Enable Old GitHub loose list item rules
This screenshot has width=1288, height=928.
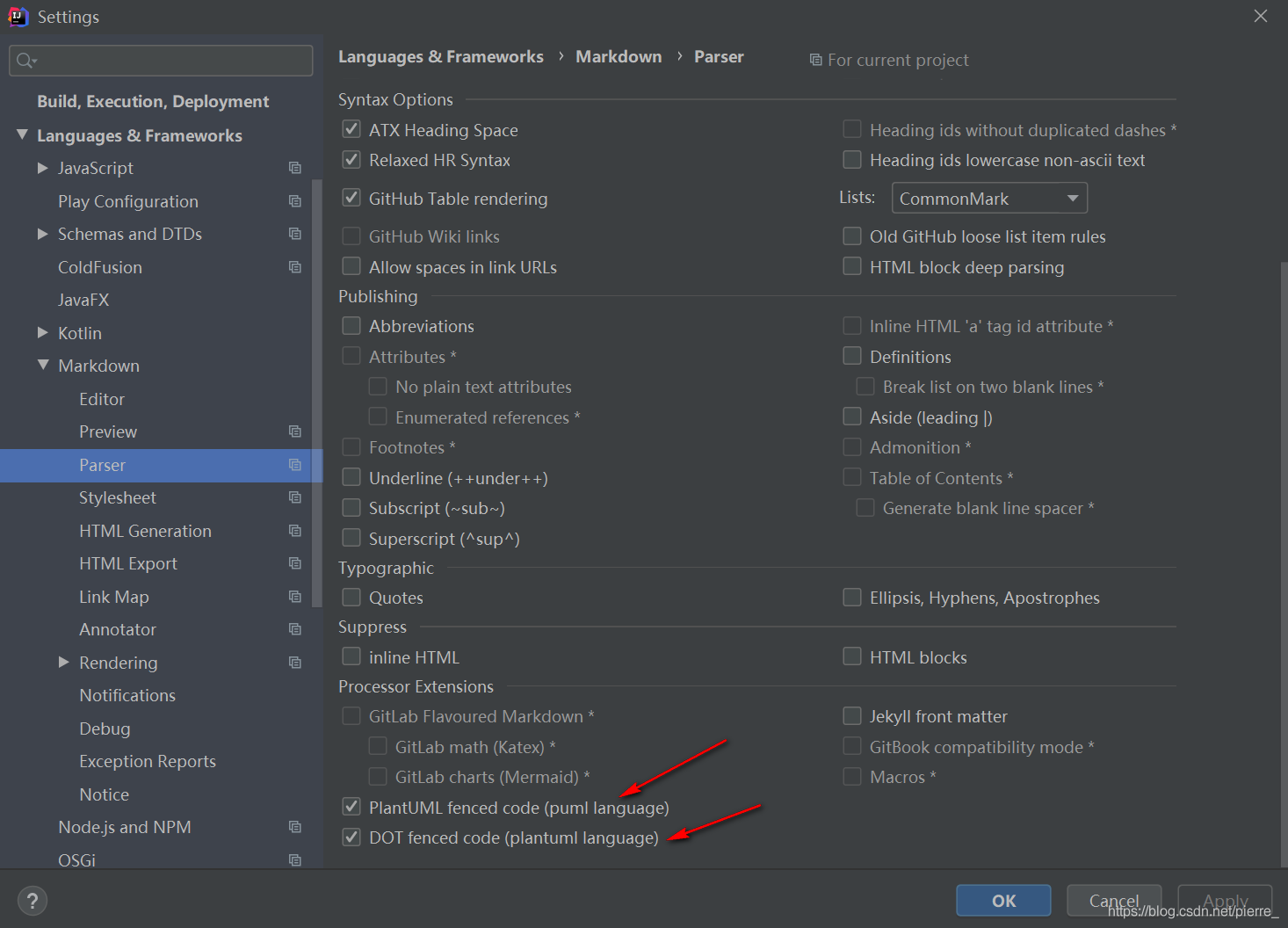click(852, 236)
